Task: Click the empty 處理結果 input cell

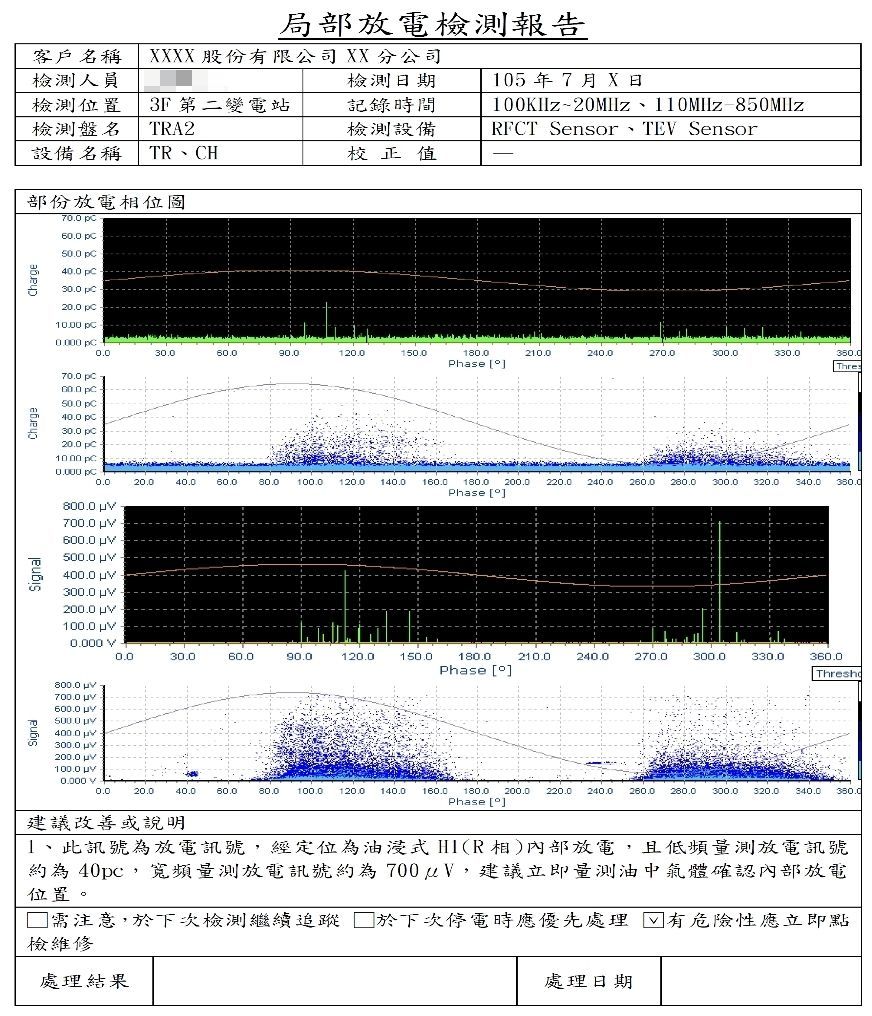Action: click(x=335, y=981)
